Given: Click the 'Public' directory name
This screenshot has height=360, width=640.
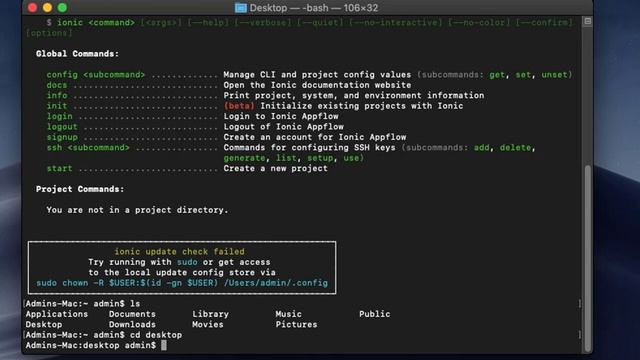Looking at the screenshot, I should pyautogui.click(x=375, y=314).
